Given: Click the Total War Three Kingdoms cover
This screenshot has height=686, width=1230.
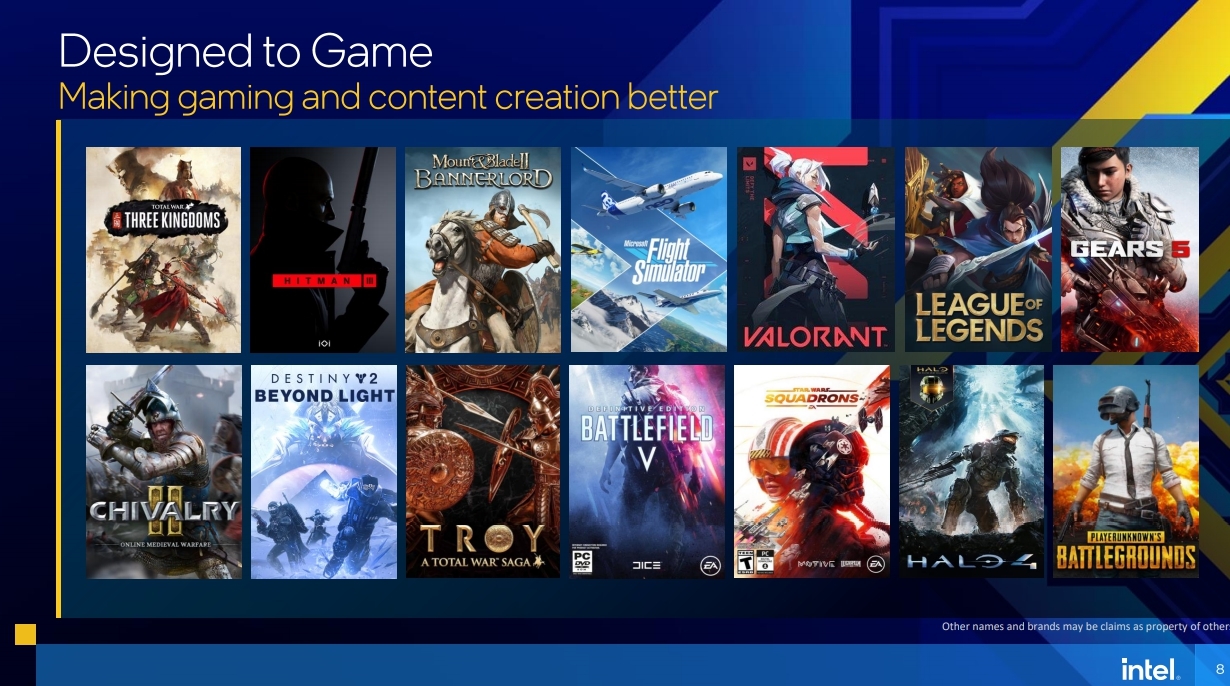Looking at the screenshot, I should point(163,250).
